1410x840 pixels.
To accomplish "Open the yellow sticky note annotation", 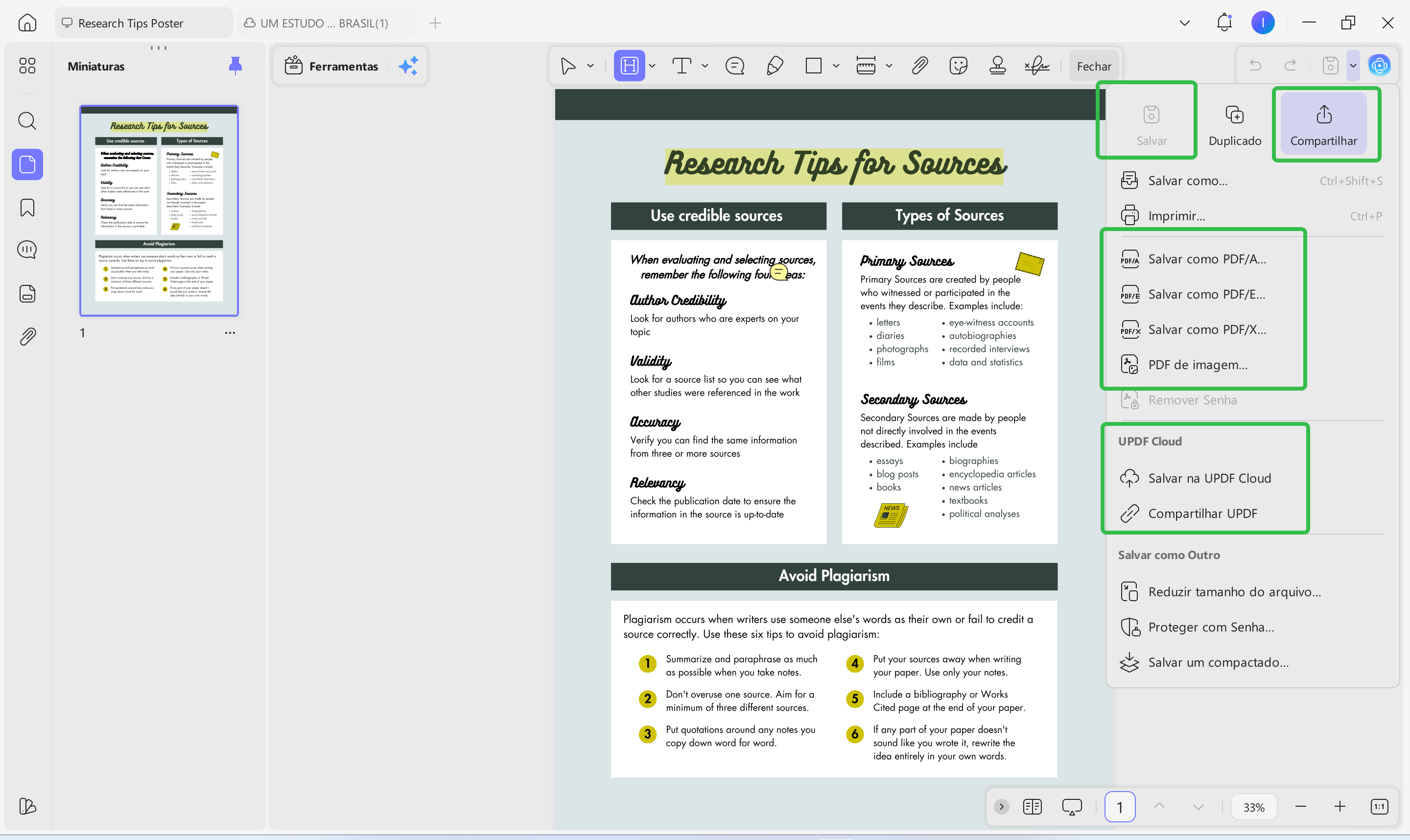I will (779, 272).
